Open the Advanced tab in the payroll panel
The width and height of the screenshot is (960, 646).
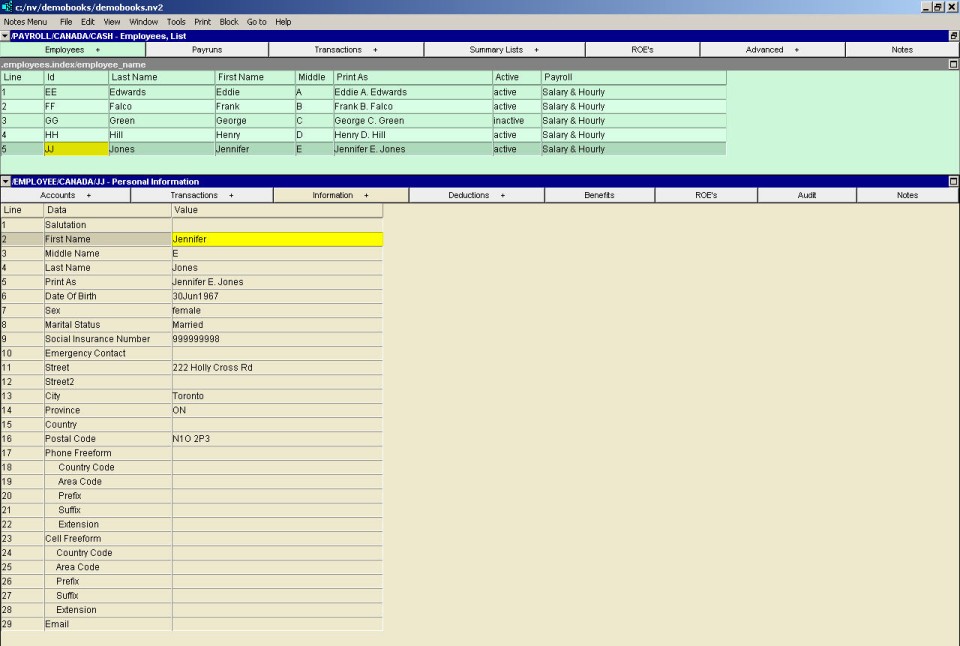tap(771, 49)
